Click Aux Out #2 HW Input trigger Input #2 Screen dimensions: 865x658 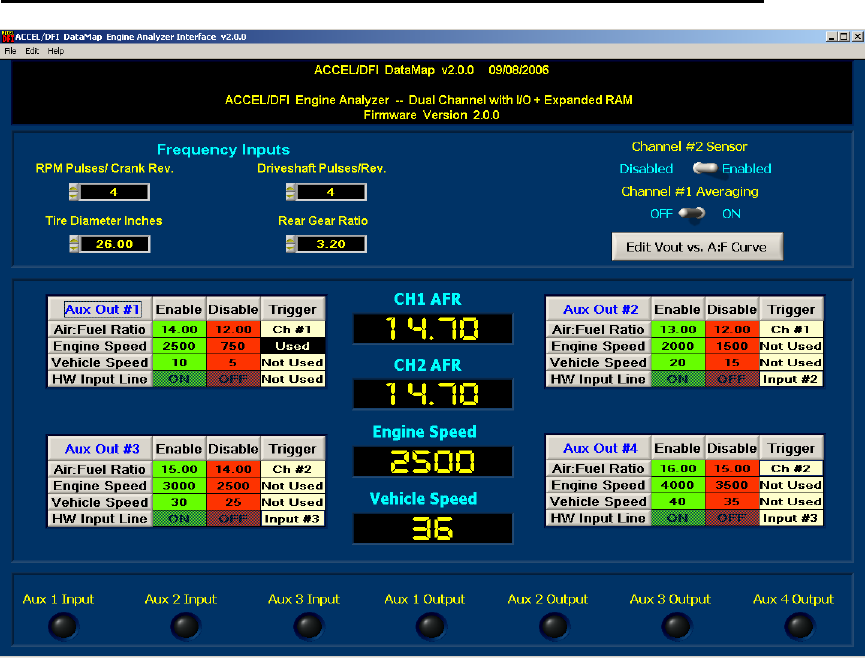(791, 379)
